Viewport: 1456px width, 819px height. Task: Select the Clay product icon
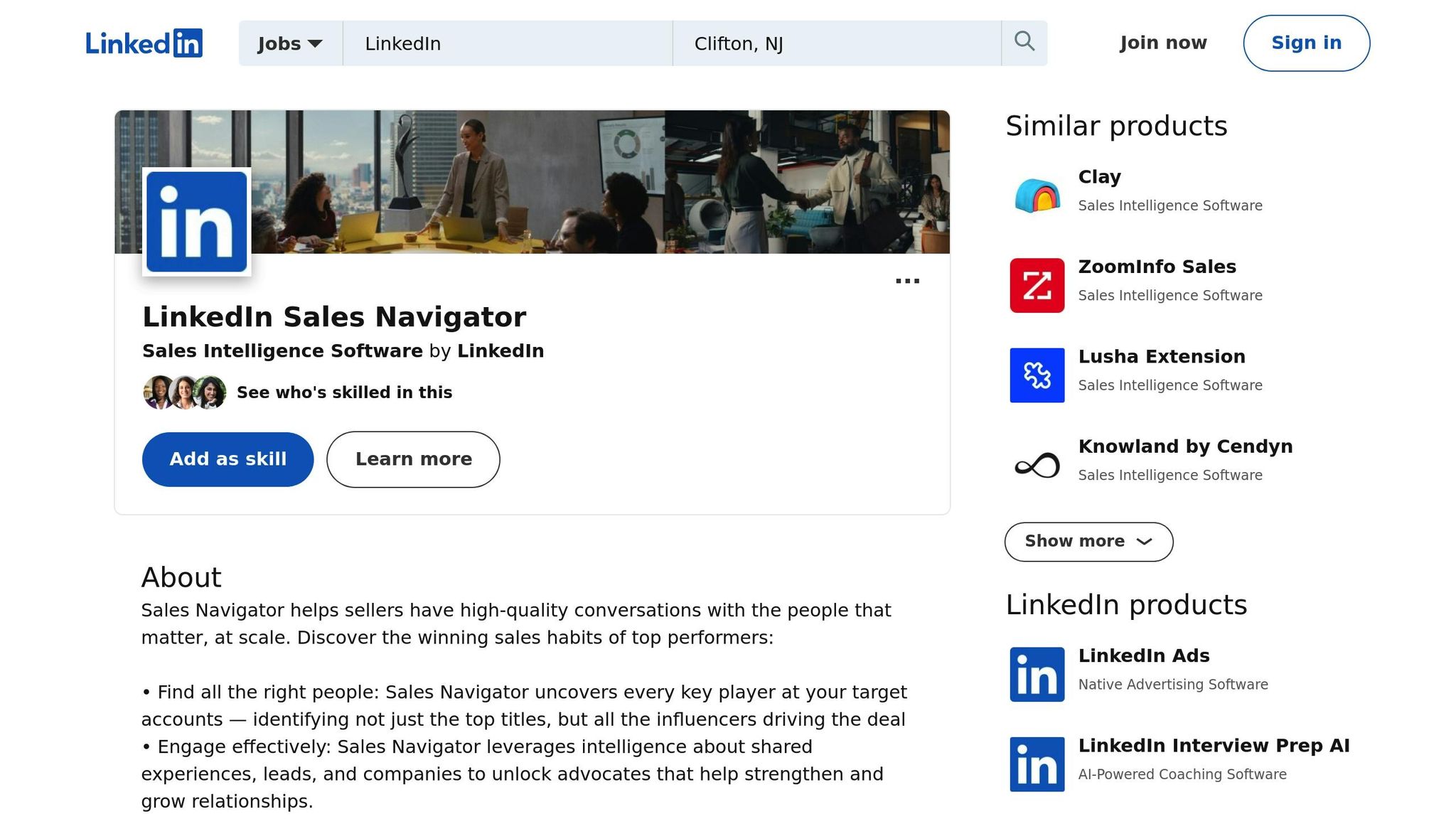1036,193
